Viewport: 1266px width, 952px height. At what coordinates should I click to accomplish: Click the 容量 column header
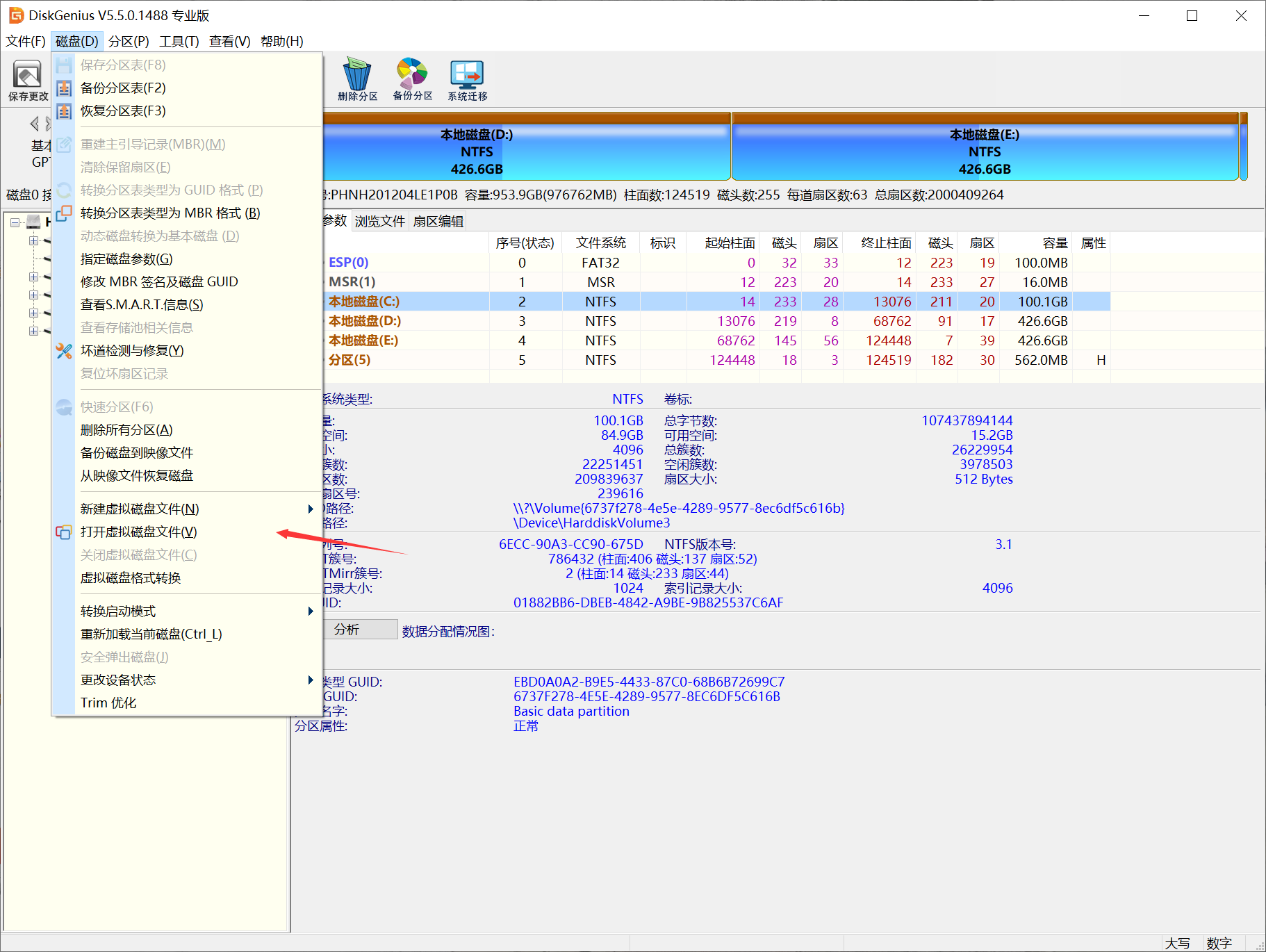(1035, 243)
